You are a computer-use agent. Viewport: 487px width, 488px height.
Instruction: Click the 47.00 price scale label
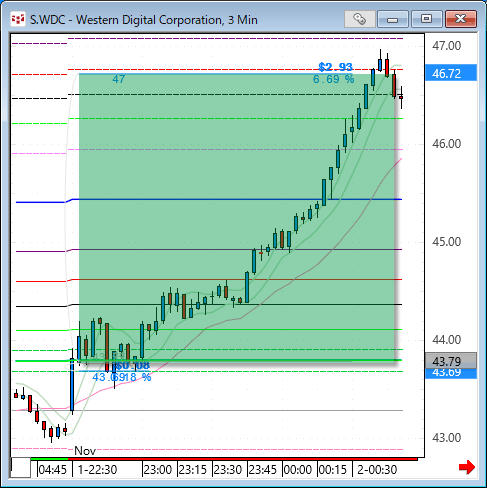click(446, 46)
